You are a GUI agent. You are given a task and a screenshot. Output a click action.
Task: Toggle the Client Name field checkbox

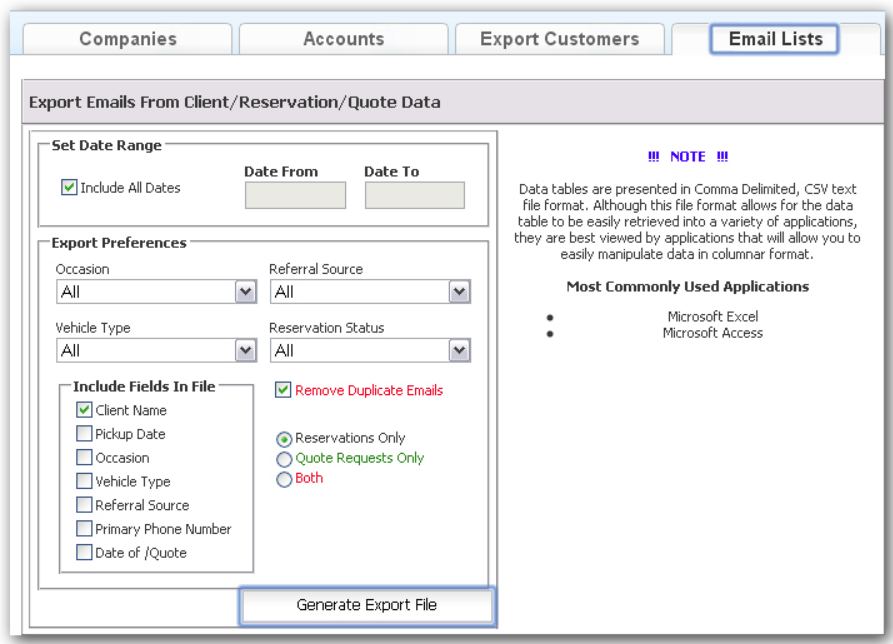(x=84, y=410)
